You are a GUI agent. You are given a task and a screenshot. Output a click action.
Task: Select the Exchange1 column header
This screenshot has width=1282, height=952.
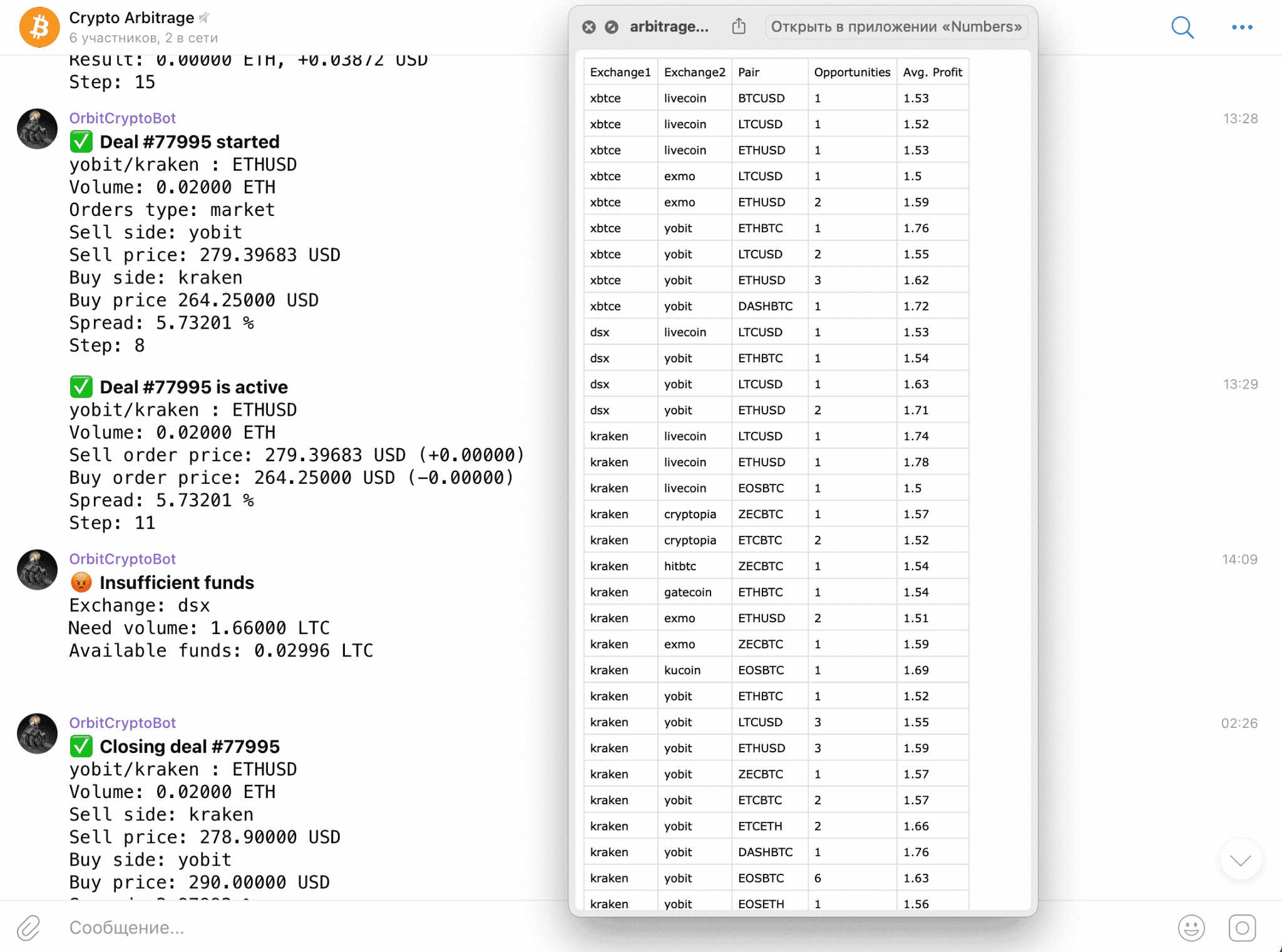[x=620, y=72]
